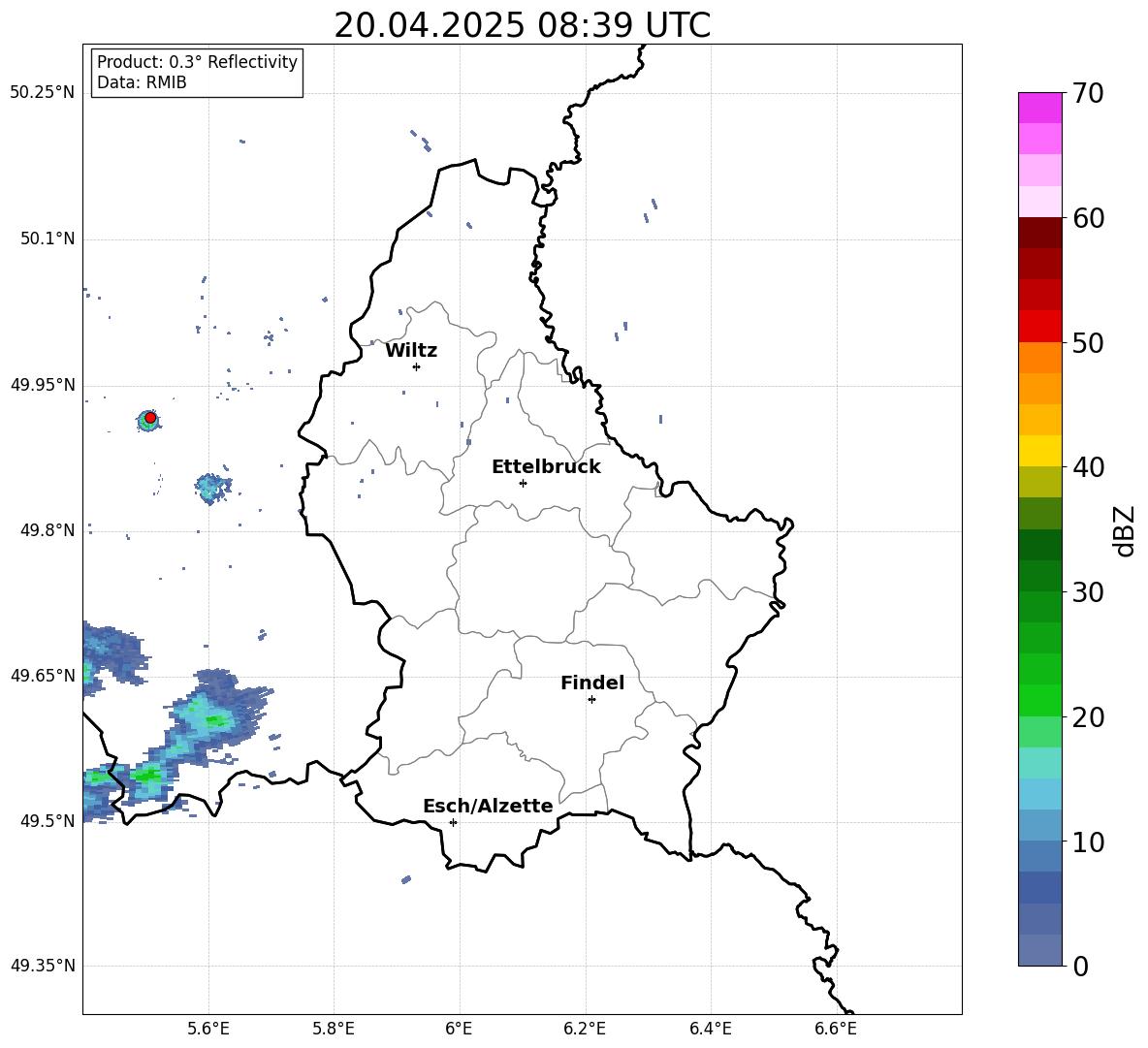Click the Findel city label
The width and height of the screenshot is (1148, 1048).
592,683
